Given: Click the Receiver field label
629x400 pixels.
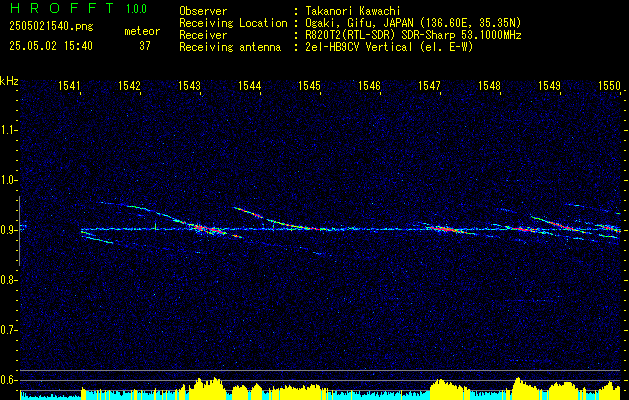Looking at the screenshot, I should [203, 35].
